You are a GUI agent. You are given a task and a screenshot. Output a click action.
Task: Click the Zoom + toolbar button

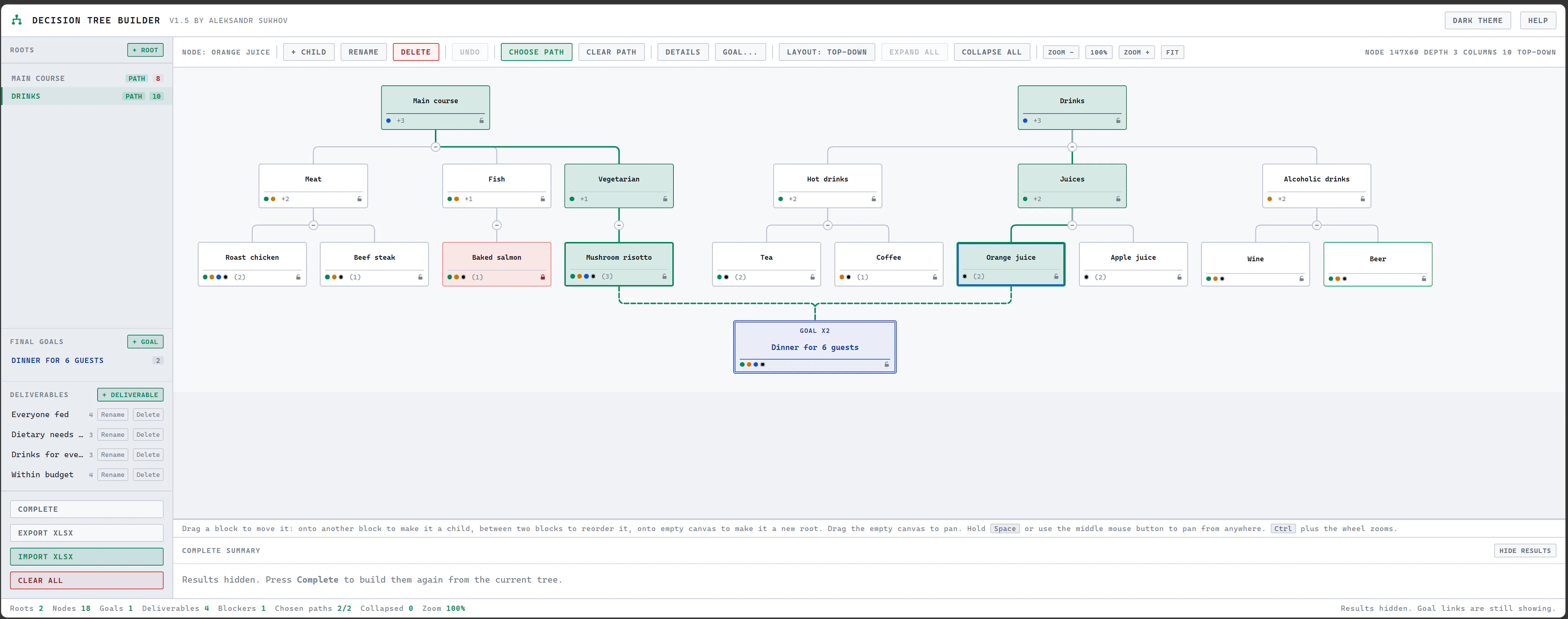[x=1136, y=52]
